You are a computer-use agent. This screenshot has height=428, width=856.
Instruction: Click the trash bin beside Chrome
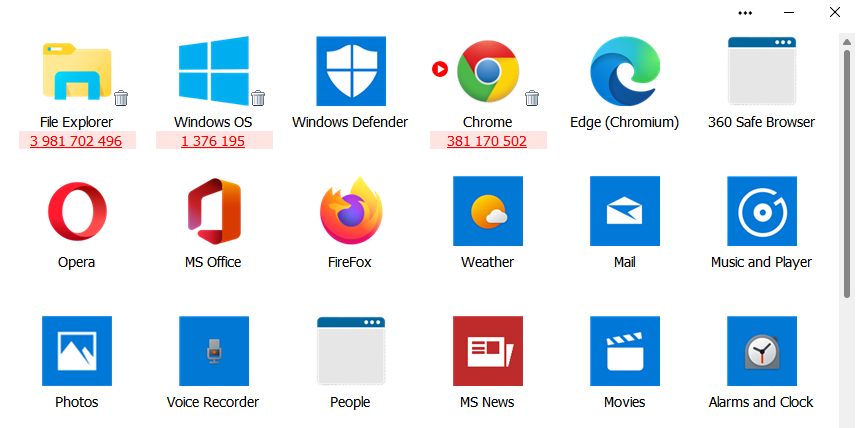click(x=532, y=98)
